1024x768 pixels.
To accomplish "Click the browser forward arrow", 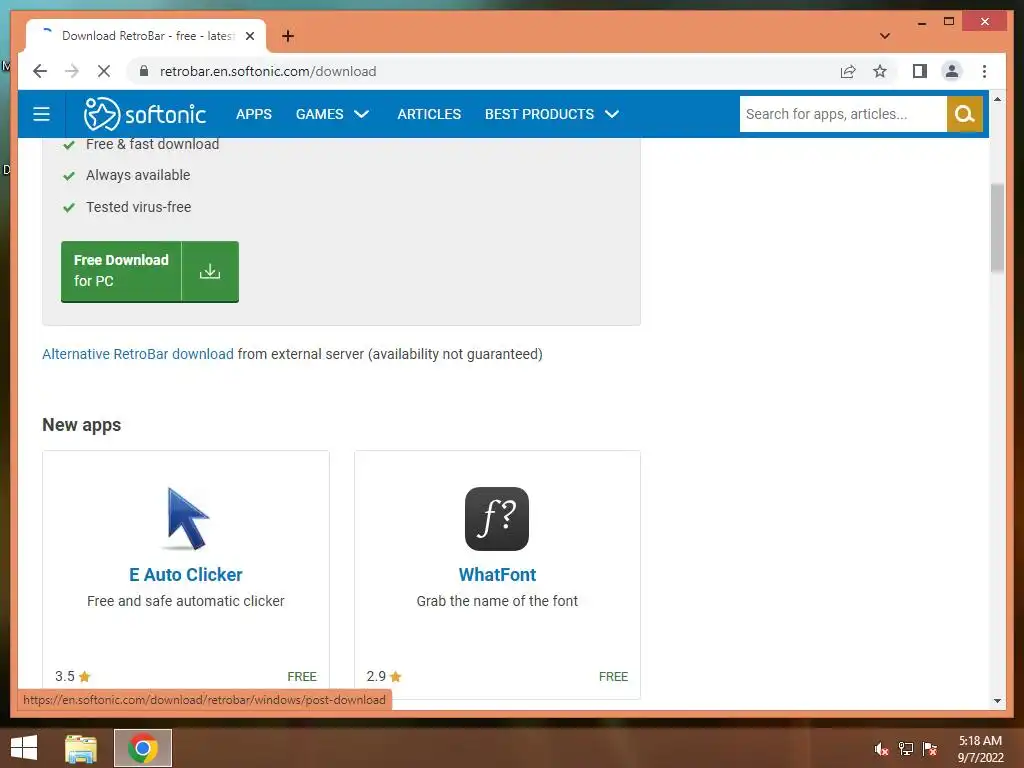I will 72,71.
